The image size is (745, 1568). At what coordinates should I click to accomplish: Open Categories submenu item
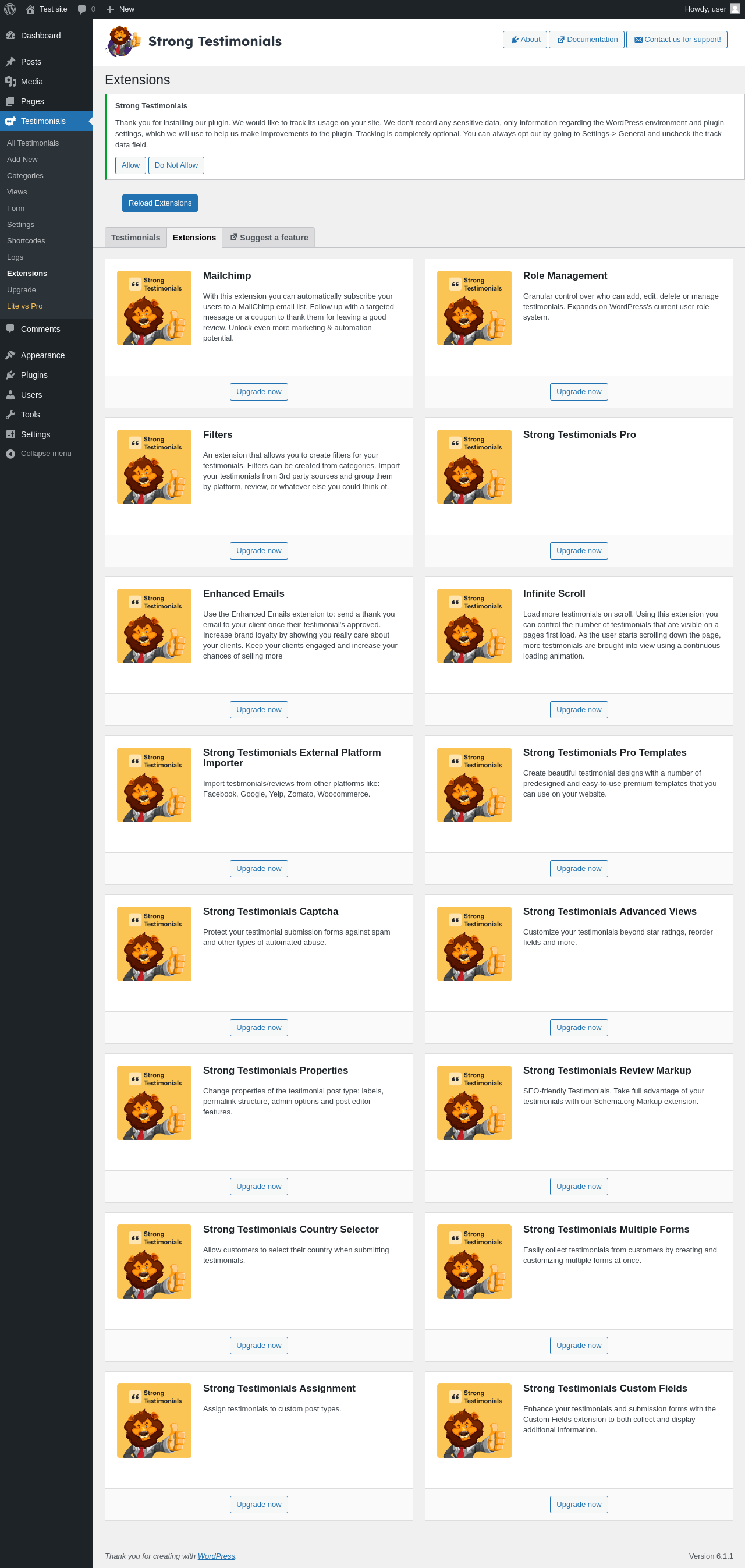click(x=25, y=176)
